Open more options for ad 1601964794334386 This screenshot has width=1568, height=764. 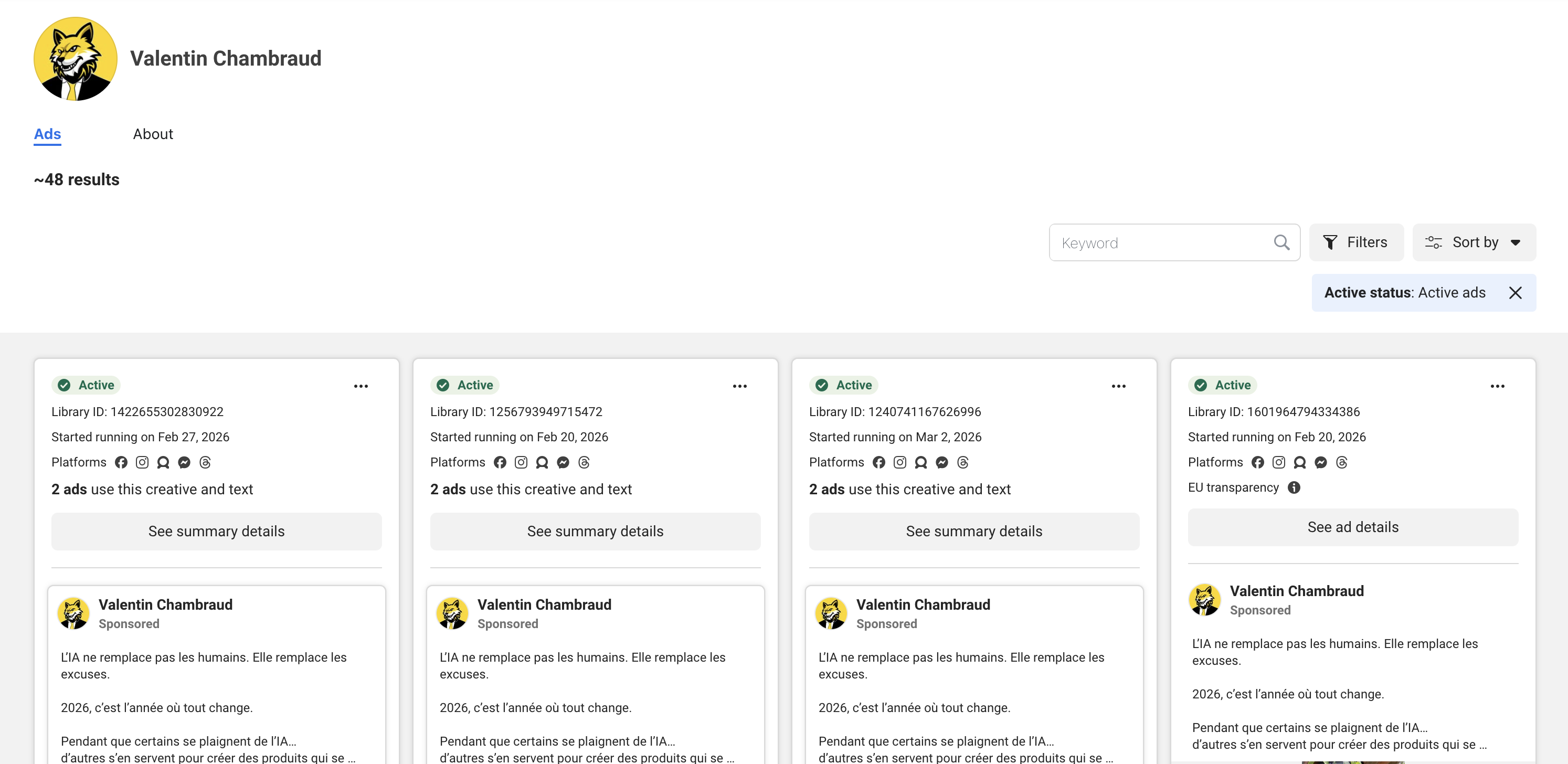[x=1497, y=386]
